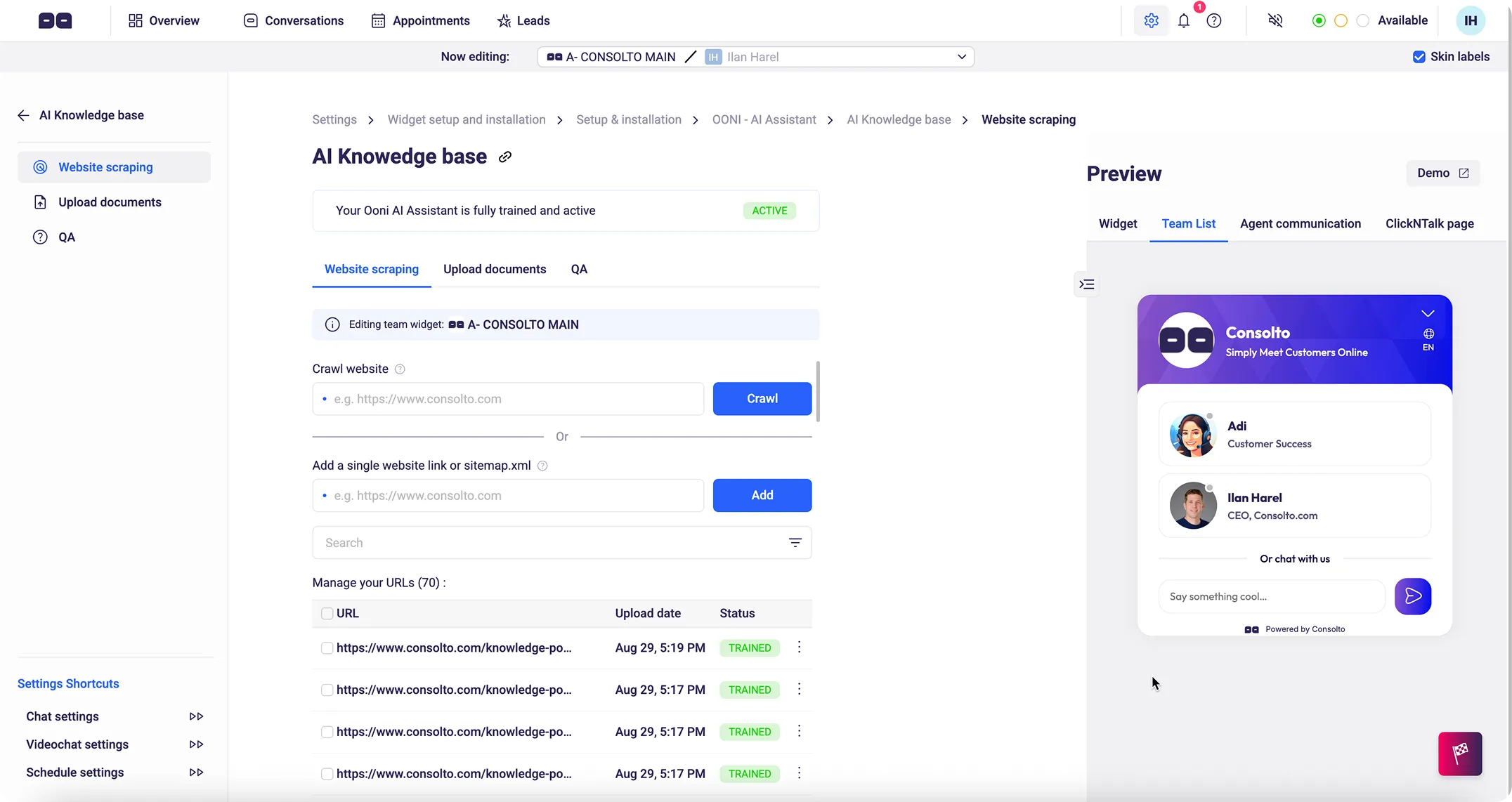Open Appointments from the top navigation
The image size is (1512, 802).
coord(420,20)
